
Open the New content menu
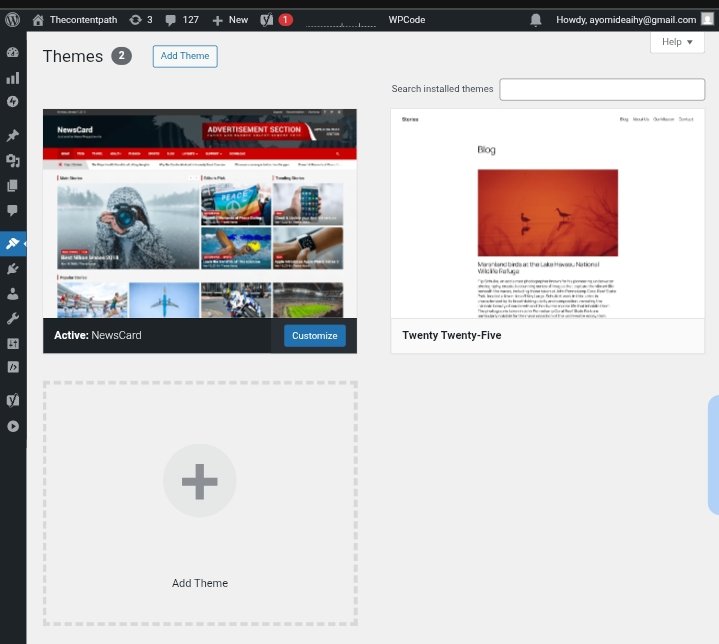click(230, 19)
